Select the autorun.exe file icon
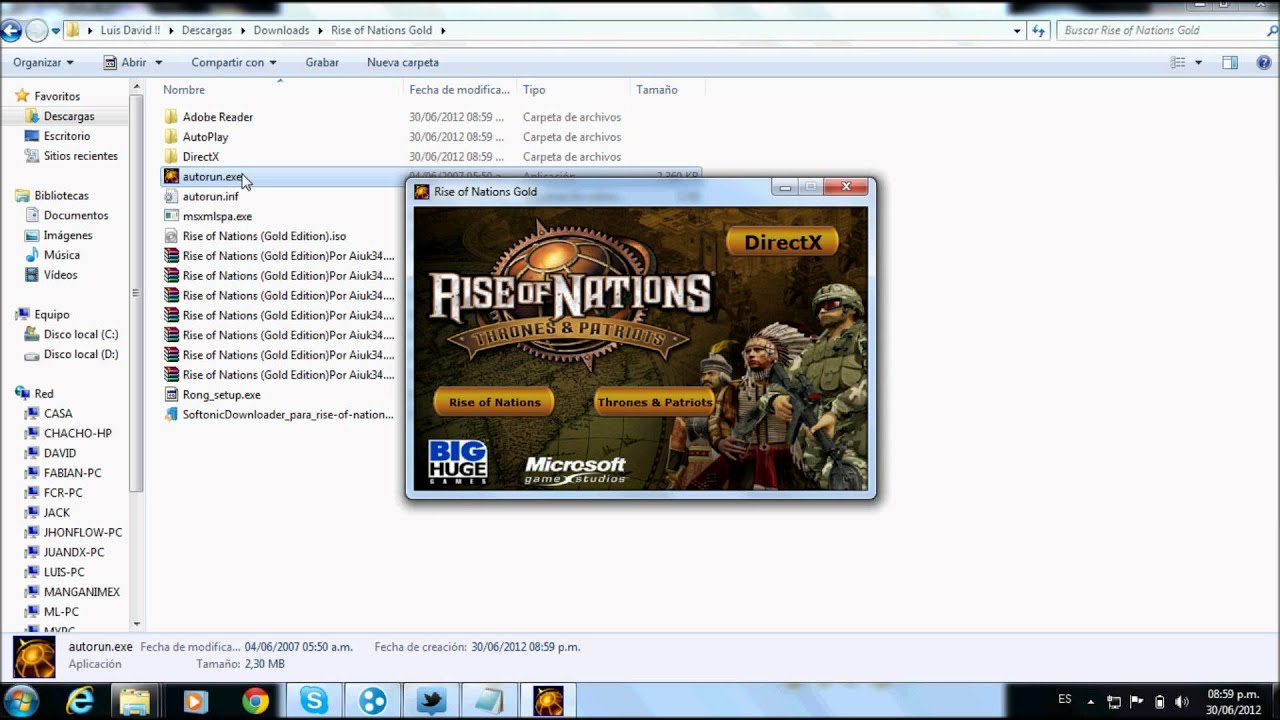This screenshot has width=1280, height=720. [171, 176]
